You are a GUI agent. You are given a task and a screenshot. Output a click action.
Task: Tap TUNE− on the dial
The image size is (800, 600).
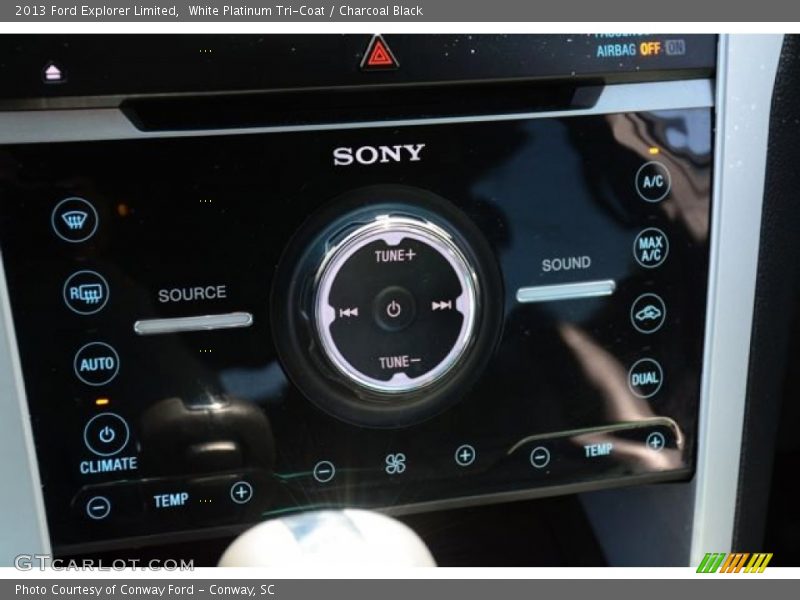tap(399, 362)
